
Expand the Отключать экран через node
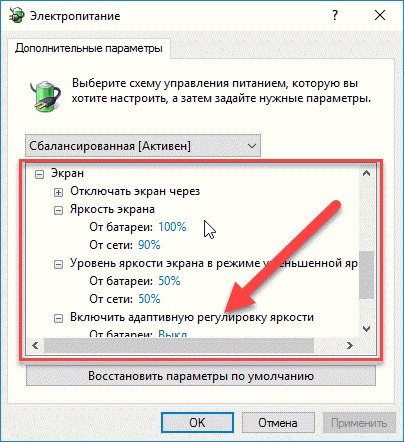[58, 192]
